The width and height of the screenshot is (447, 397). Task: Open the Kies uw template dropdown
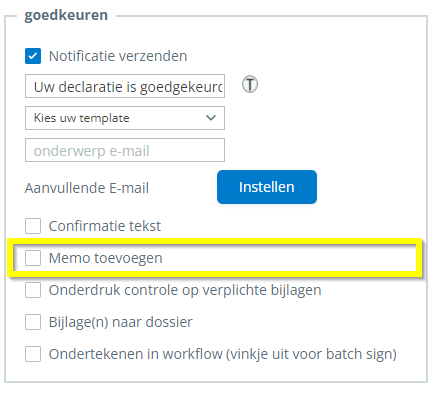[125, 118]
